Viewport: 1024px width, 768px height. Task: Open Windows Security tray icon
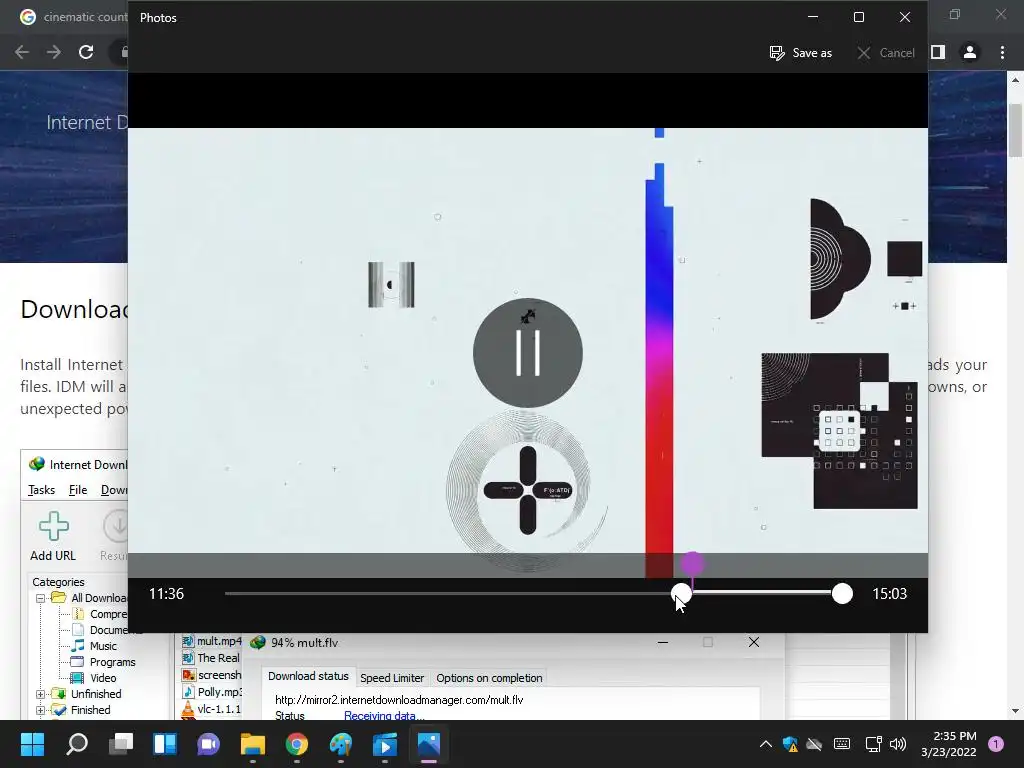790,744
